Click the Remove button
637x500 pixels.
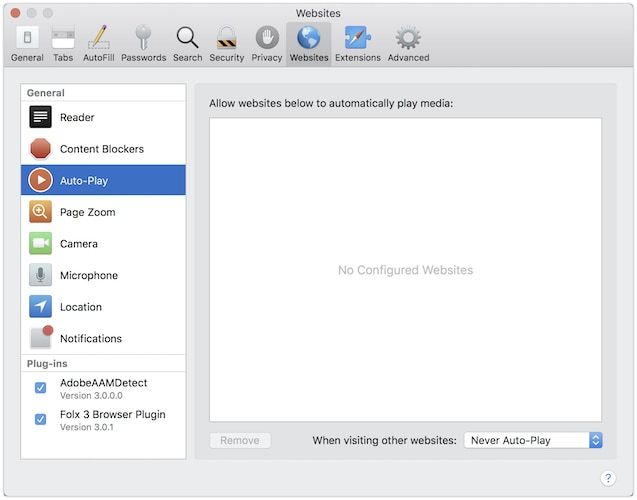tap(240, 440)
